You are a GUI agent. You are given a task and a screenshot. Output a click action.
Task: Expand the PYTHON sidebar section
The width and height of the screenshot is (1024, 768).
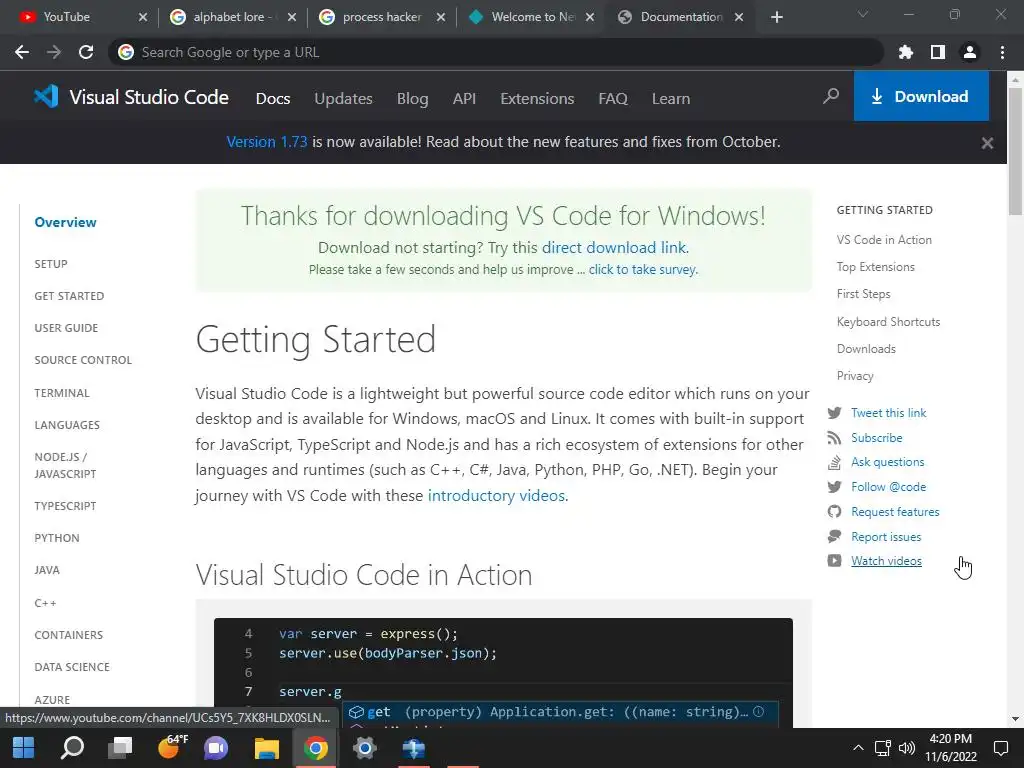point(57,538)
